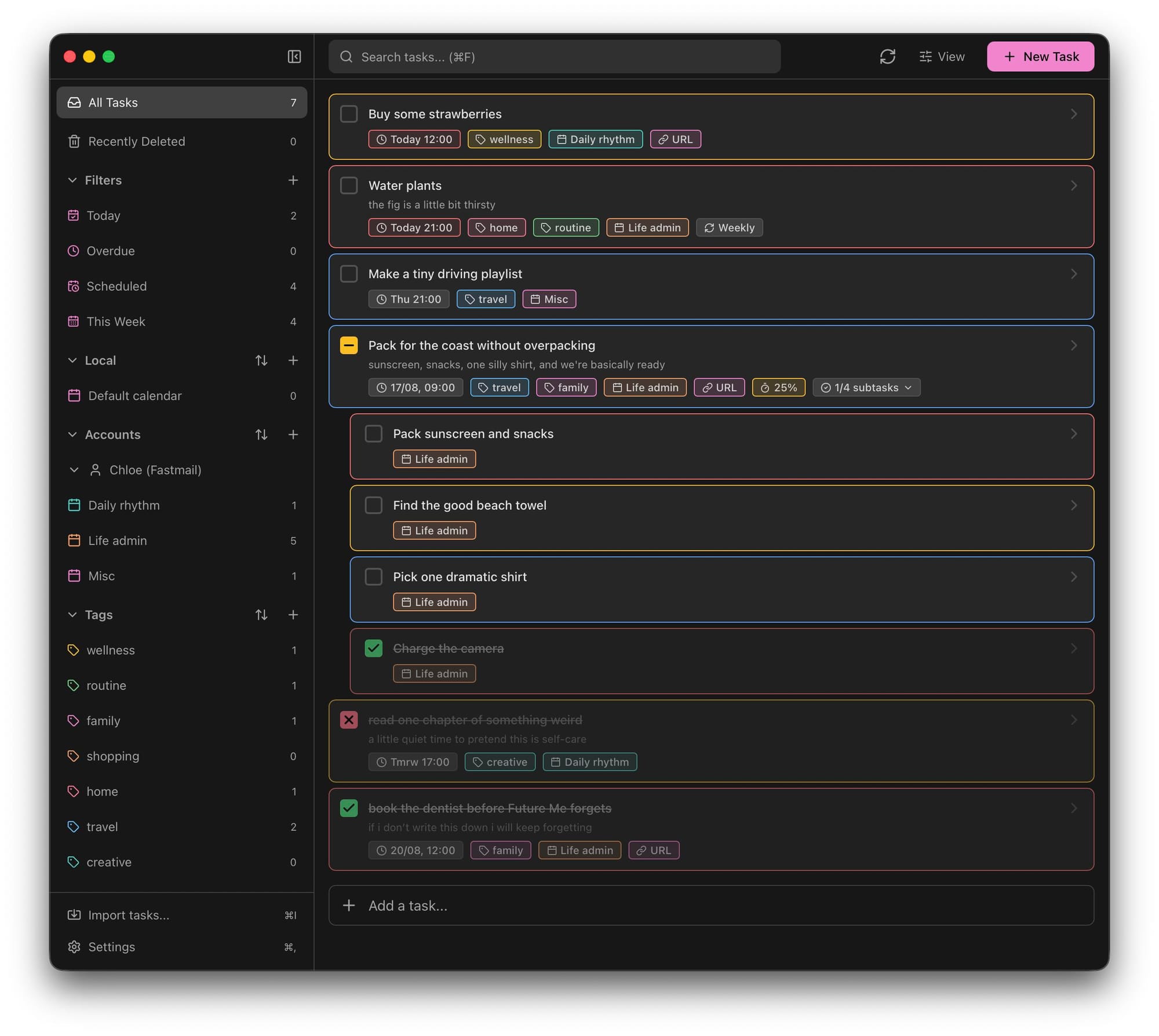Click the Scheduled calendar-clock icon

[73, 286]
